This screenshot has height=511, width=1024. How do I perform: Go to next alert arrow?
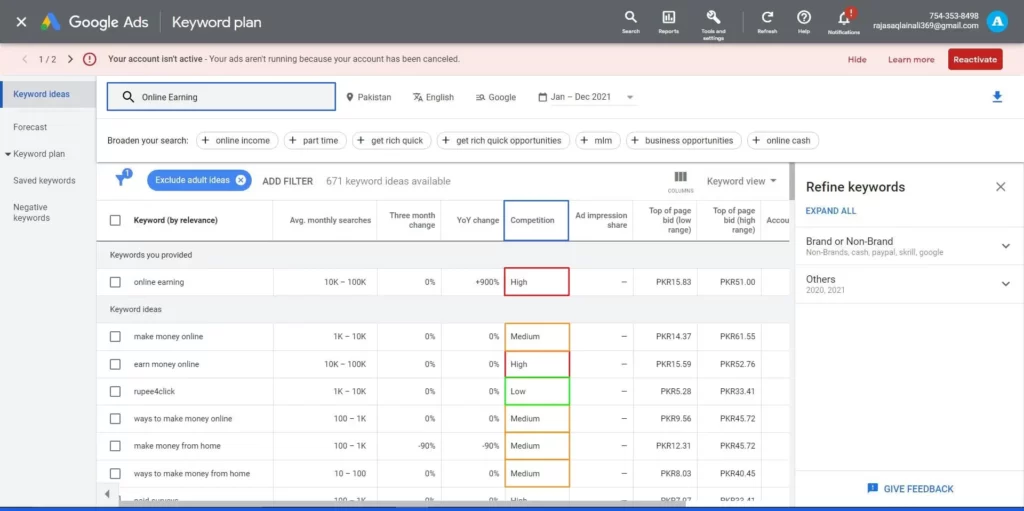pyautogui.click(x=71, y=59)
